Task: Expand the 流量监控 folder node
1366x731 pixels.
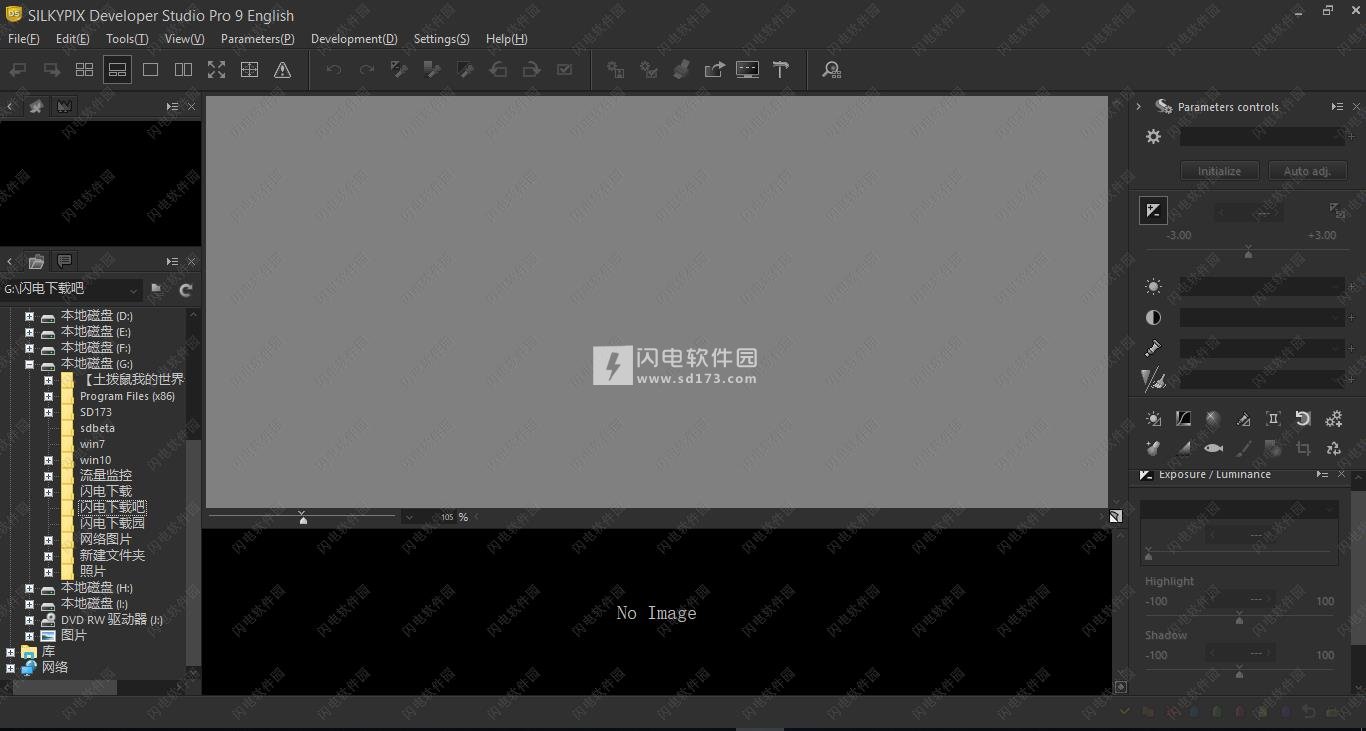Action: coord(48,476)
